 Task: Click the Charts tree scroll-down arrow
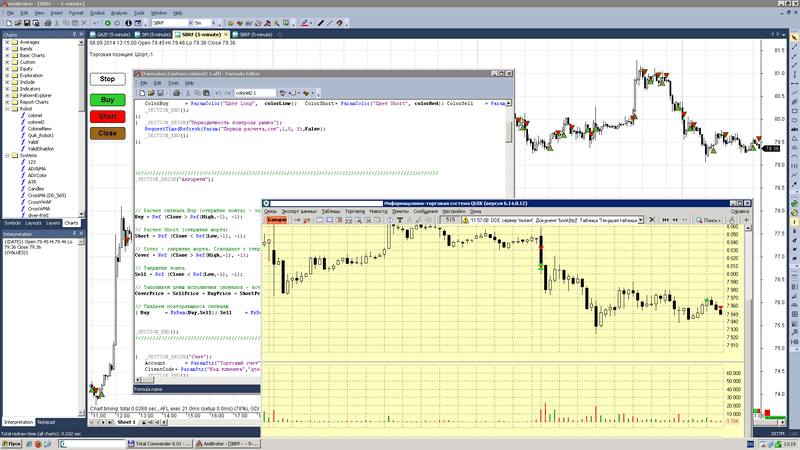point(81,214)
